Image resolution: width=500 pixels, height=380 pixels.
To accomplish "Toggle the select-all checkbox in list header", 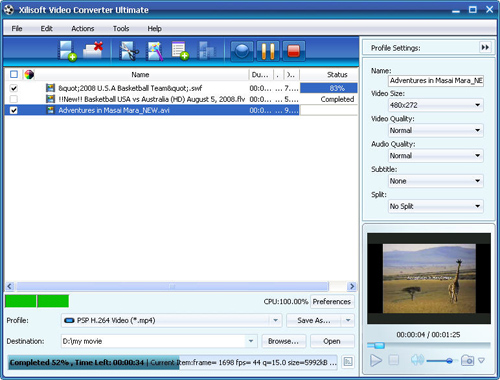I will click(x=14, y=74).
